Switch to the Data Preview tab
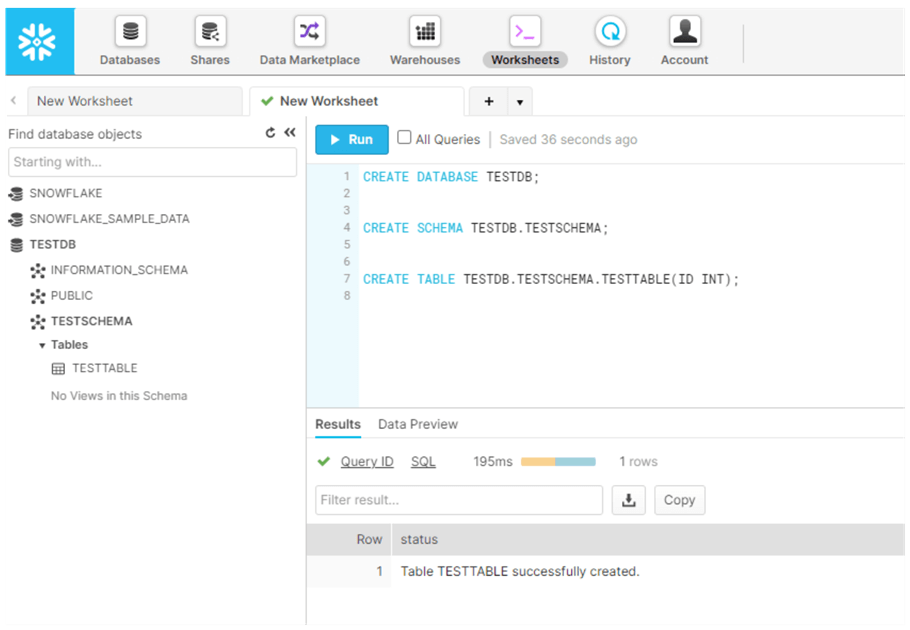 tap(418, 424)
